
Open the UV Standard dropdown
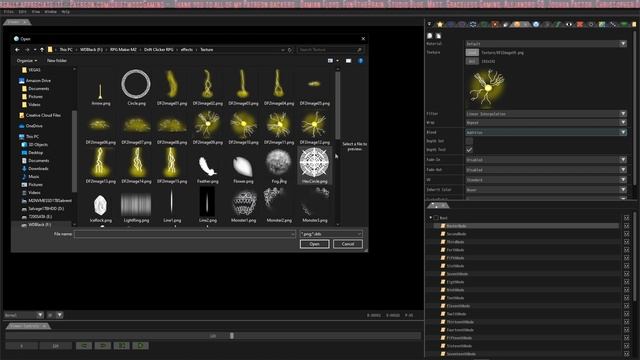click(x=546, y=180)
